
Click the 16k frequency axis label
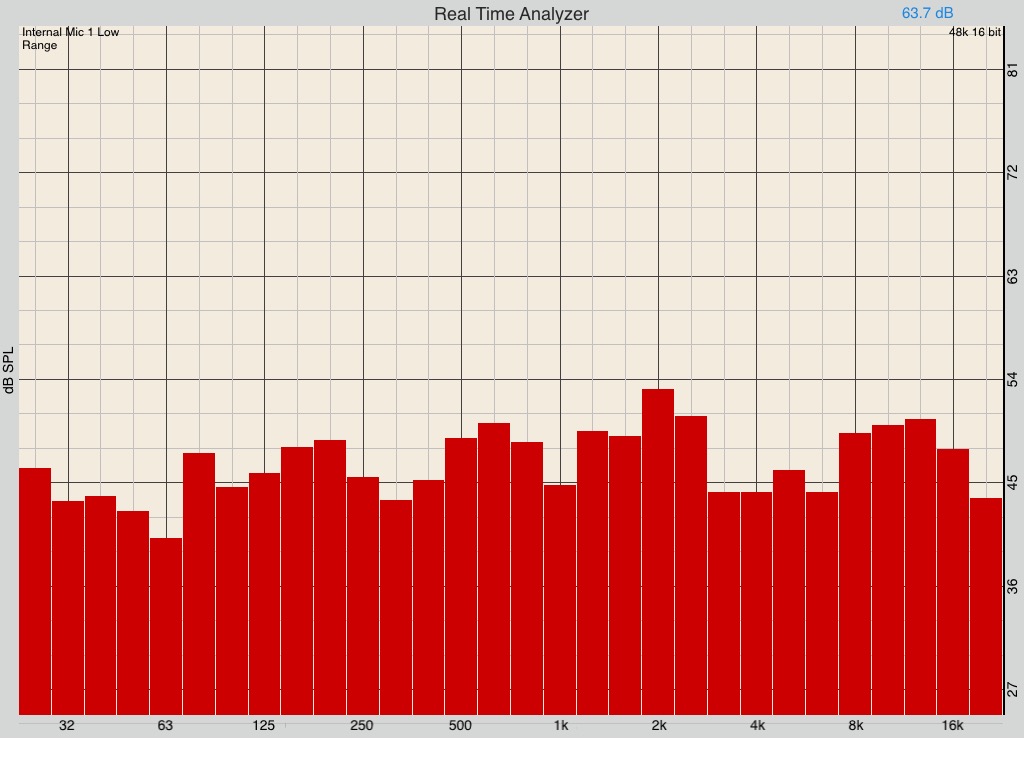coord(952,726)
